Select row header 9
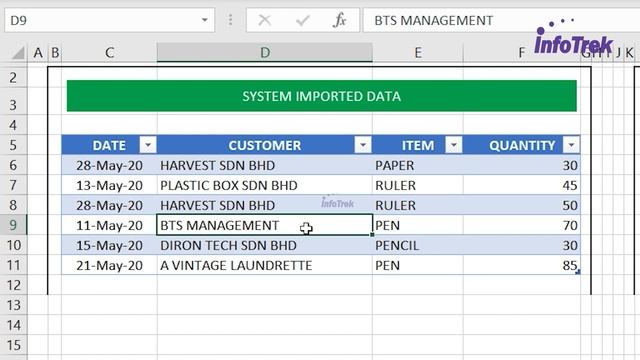 [x=13, y=225]
